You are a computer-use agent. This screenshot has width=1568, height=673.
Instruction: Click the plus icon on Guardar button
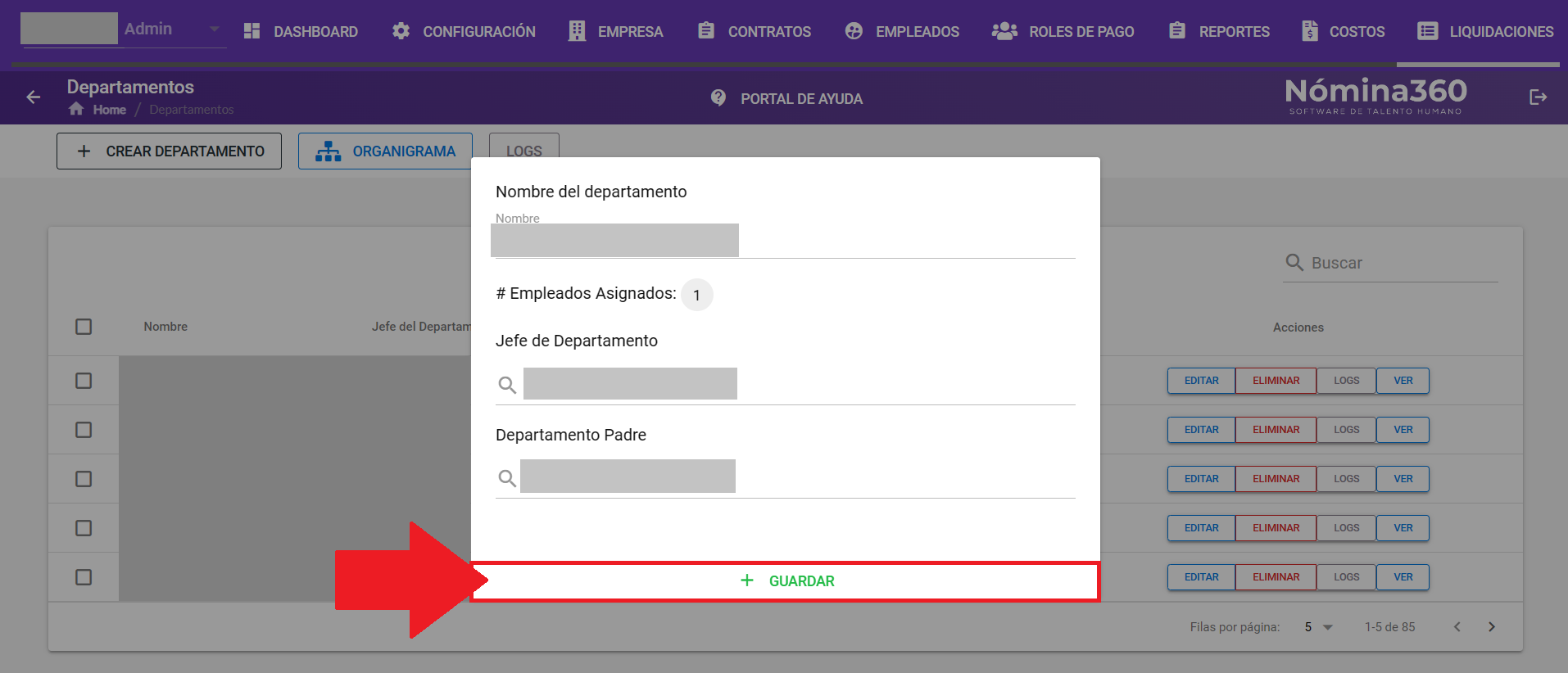coord(747,580)
